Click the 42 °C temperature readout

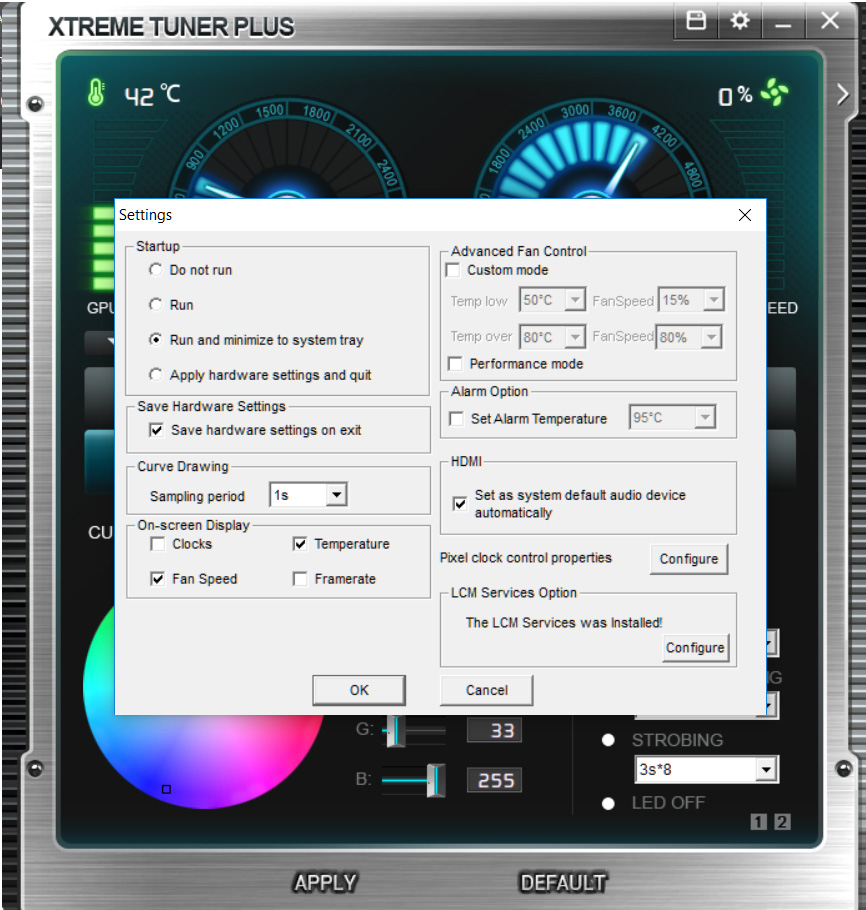[152, 95]
